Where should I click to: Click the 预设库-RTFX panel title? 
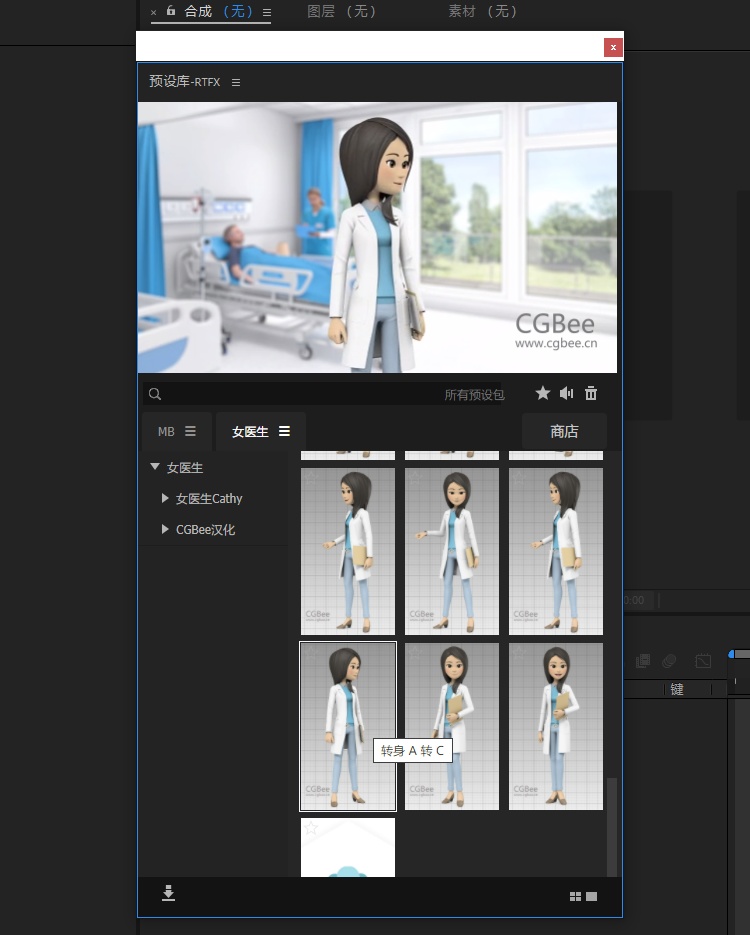pyautogui.click(x=185, y=82)
